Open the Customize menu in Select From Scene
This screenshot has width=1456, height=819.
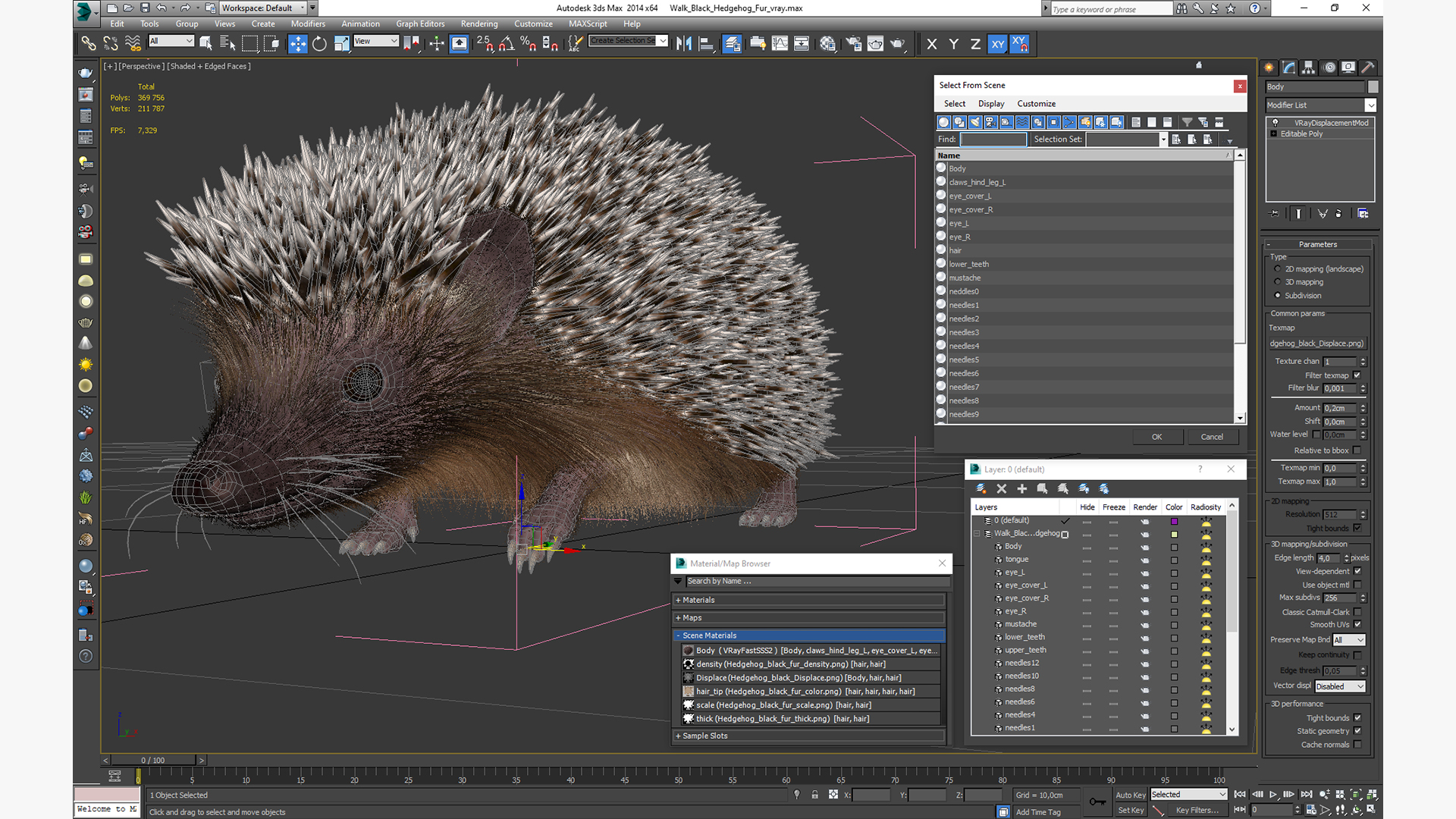pyautogui.click(x=1036, y=104)
